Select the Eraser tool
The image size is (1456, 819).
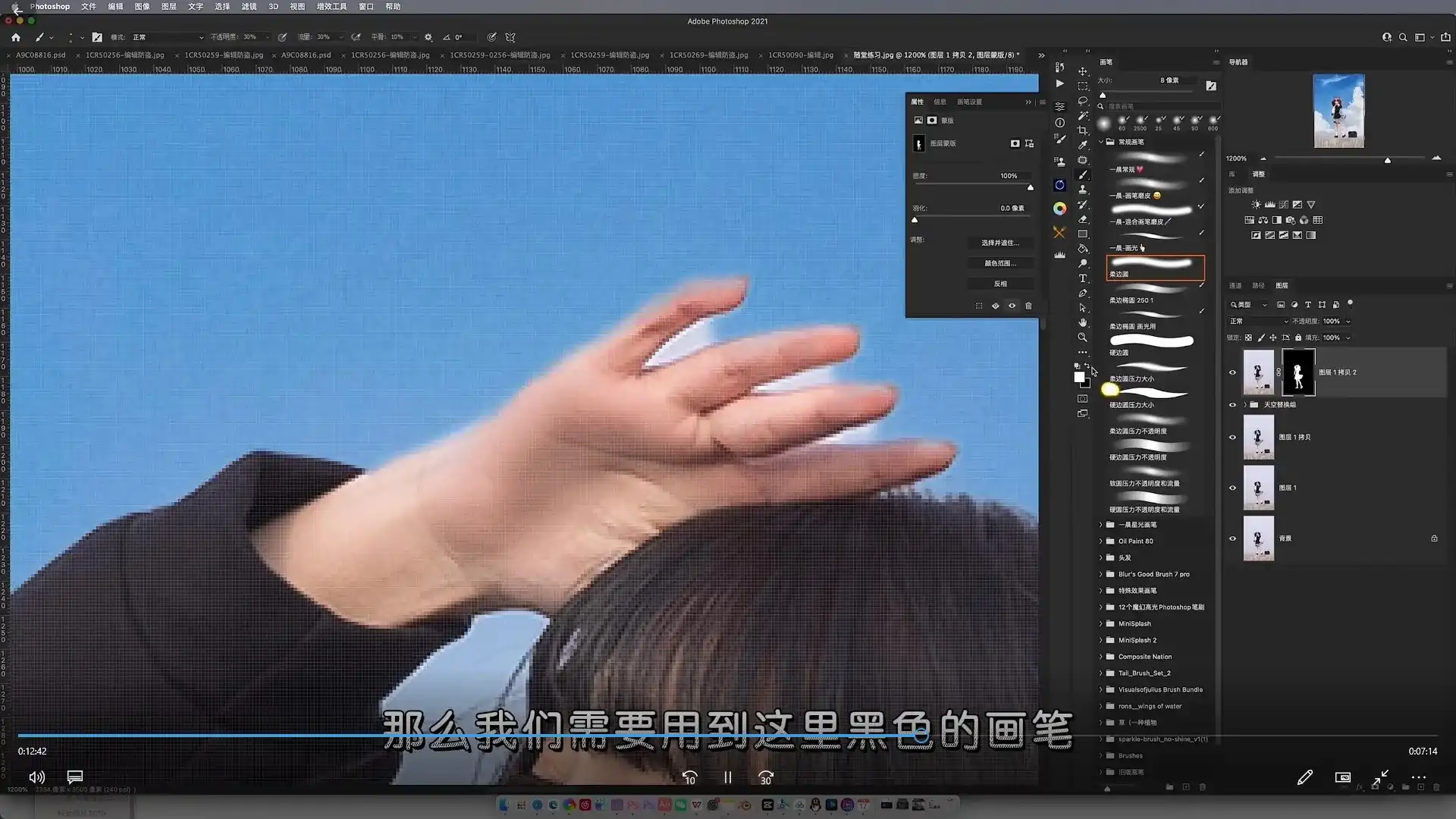tap(1083, 219)
